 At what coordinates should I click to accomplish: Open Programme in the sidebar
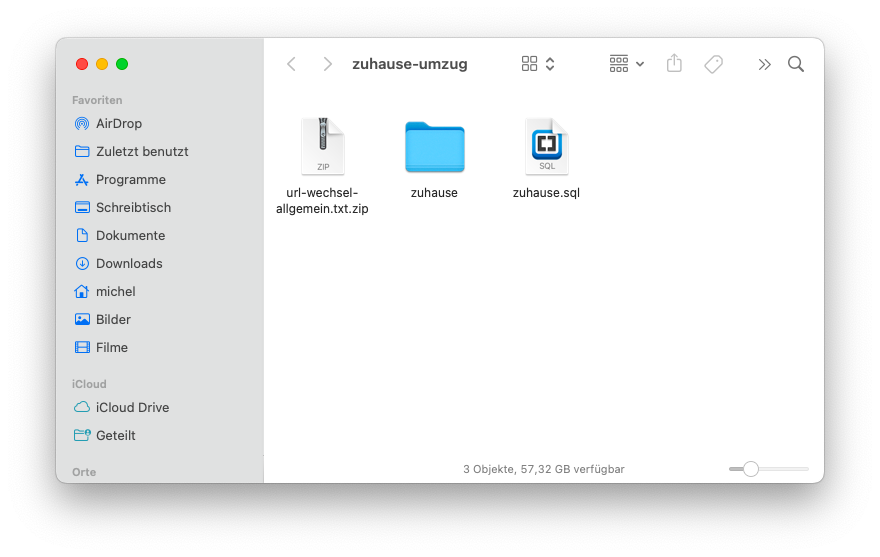pos(130,180)
